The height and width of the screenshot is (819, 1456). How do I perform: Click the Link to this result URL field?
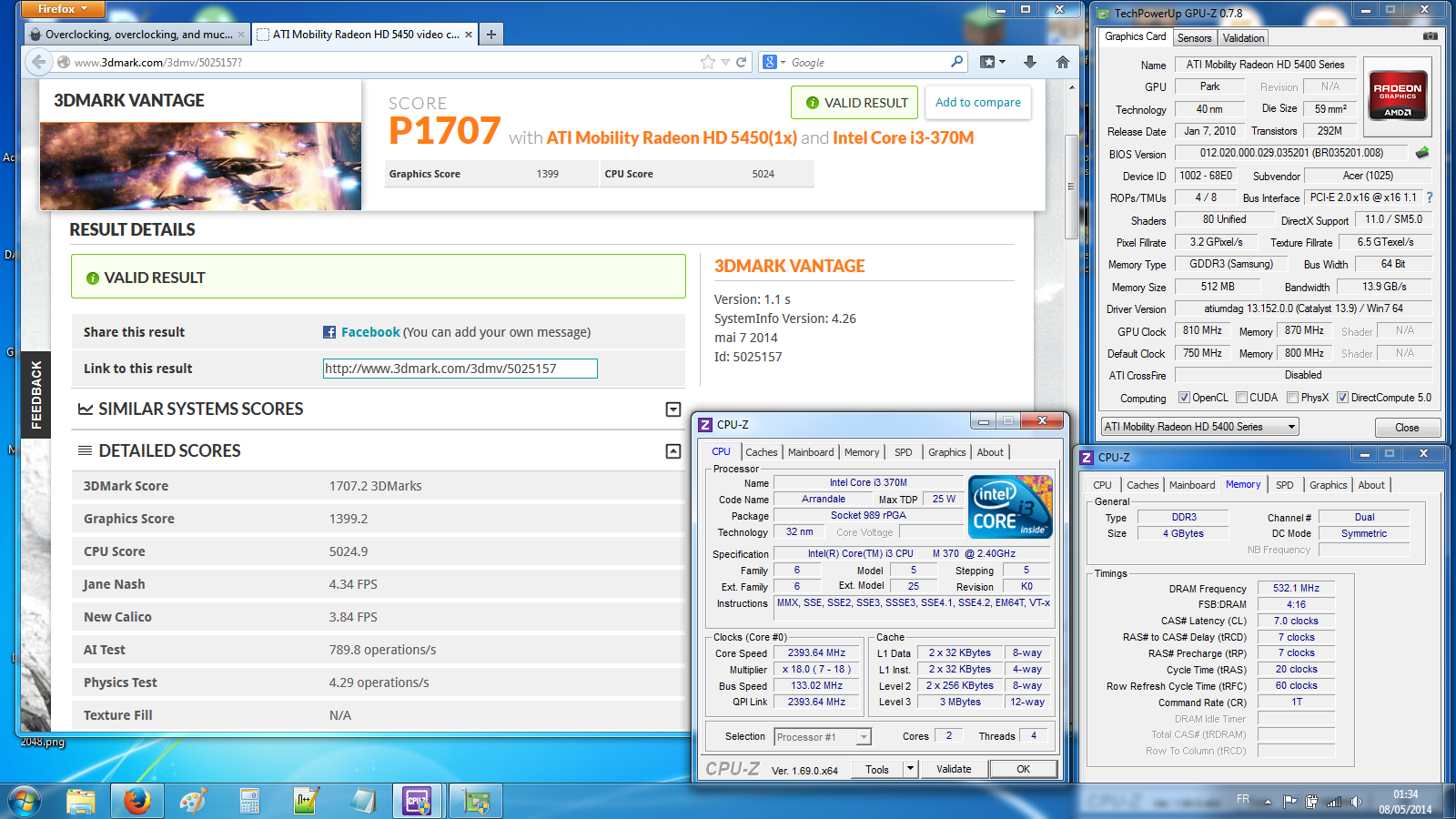(460, 369)
